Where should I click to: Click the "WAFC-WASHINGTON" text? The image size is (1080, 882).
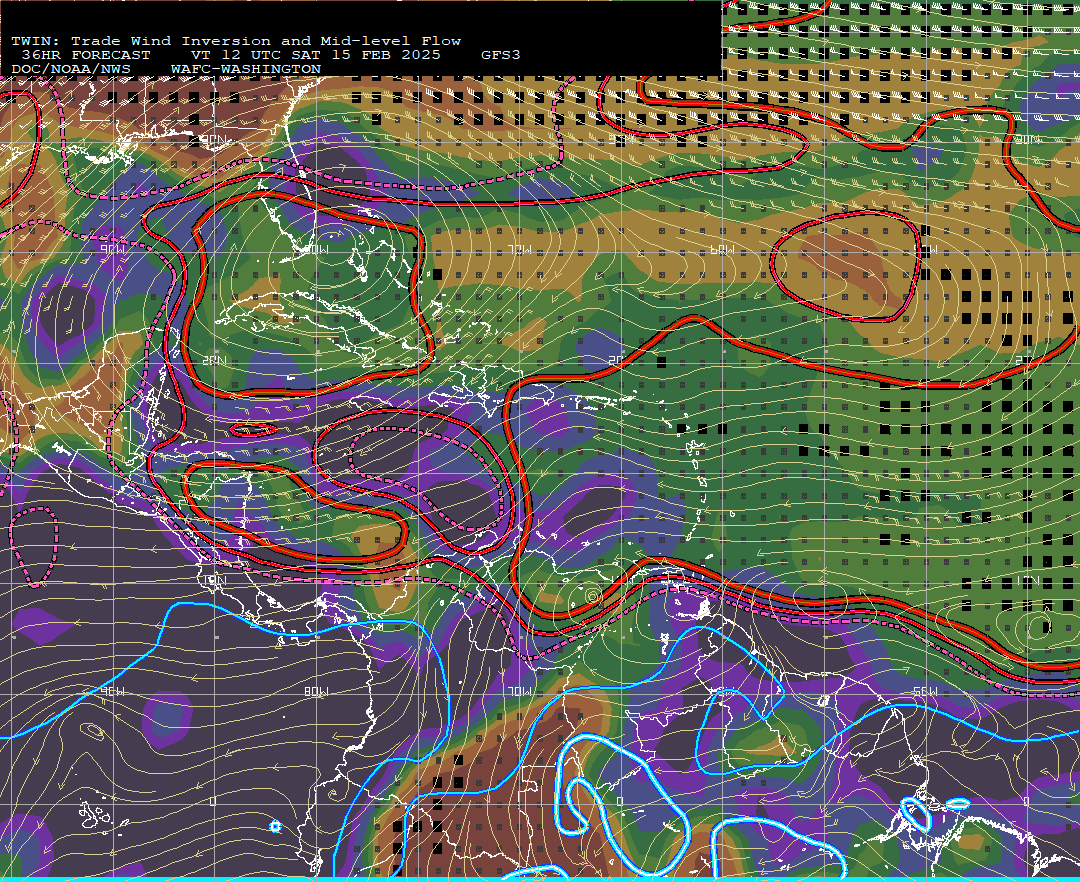tap(246, 70)
